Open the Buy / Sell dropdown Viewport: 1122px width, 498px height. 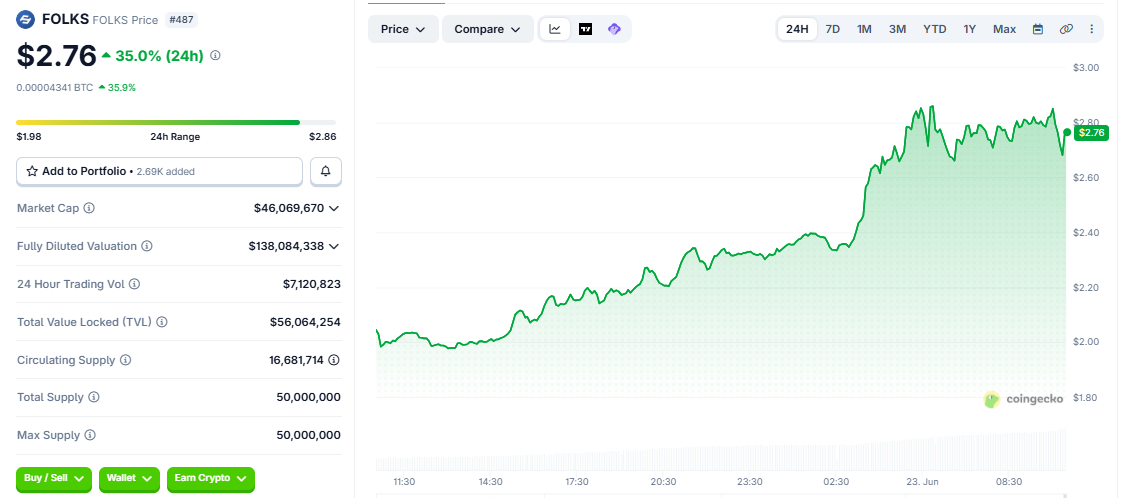pyautogui.click(x=54, y=479)
